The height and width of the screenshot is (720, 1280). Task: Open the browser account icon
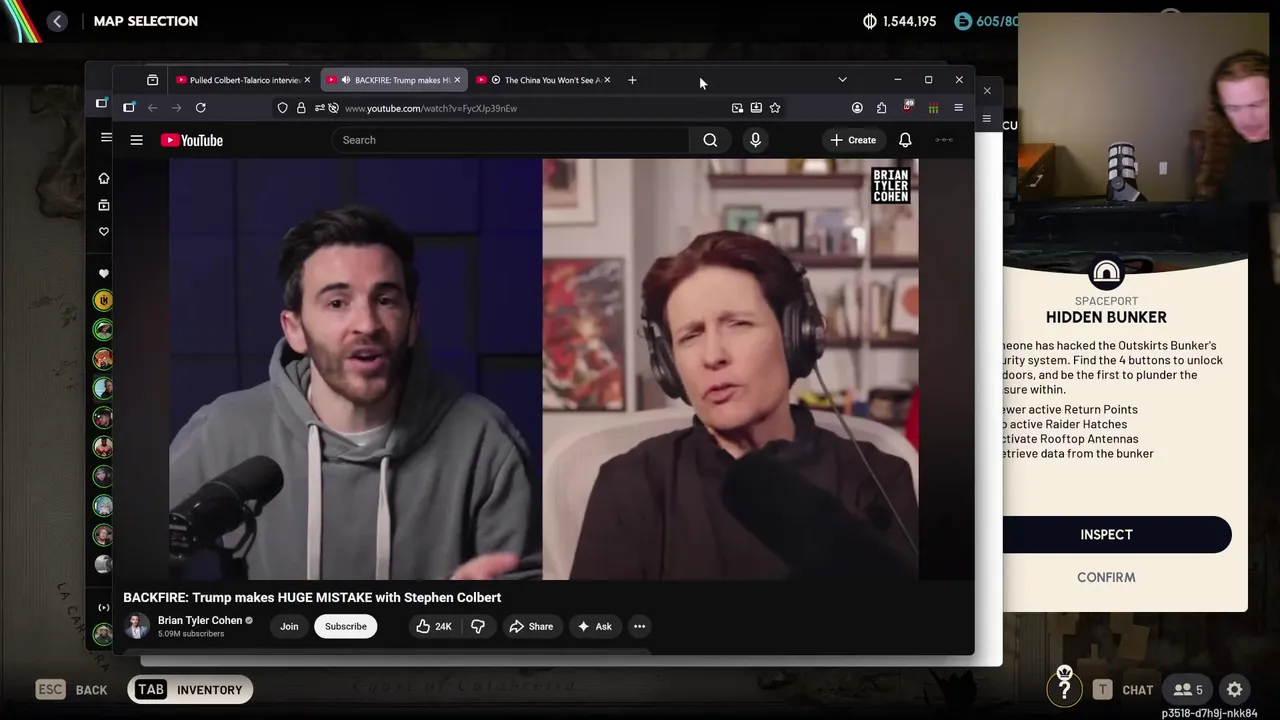point(857,108)
